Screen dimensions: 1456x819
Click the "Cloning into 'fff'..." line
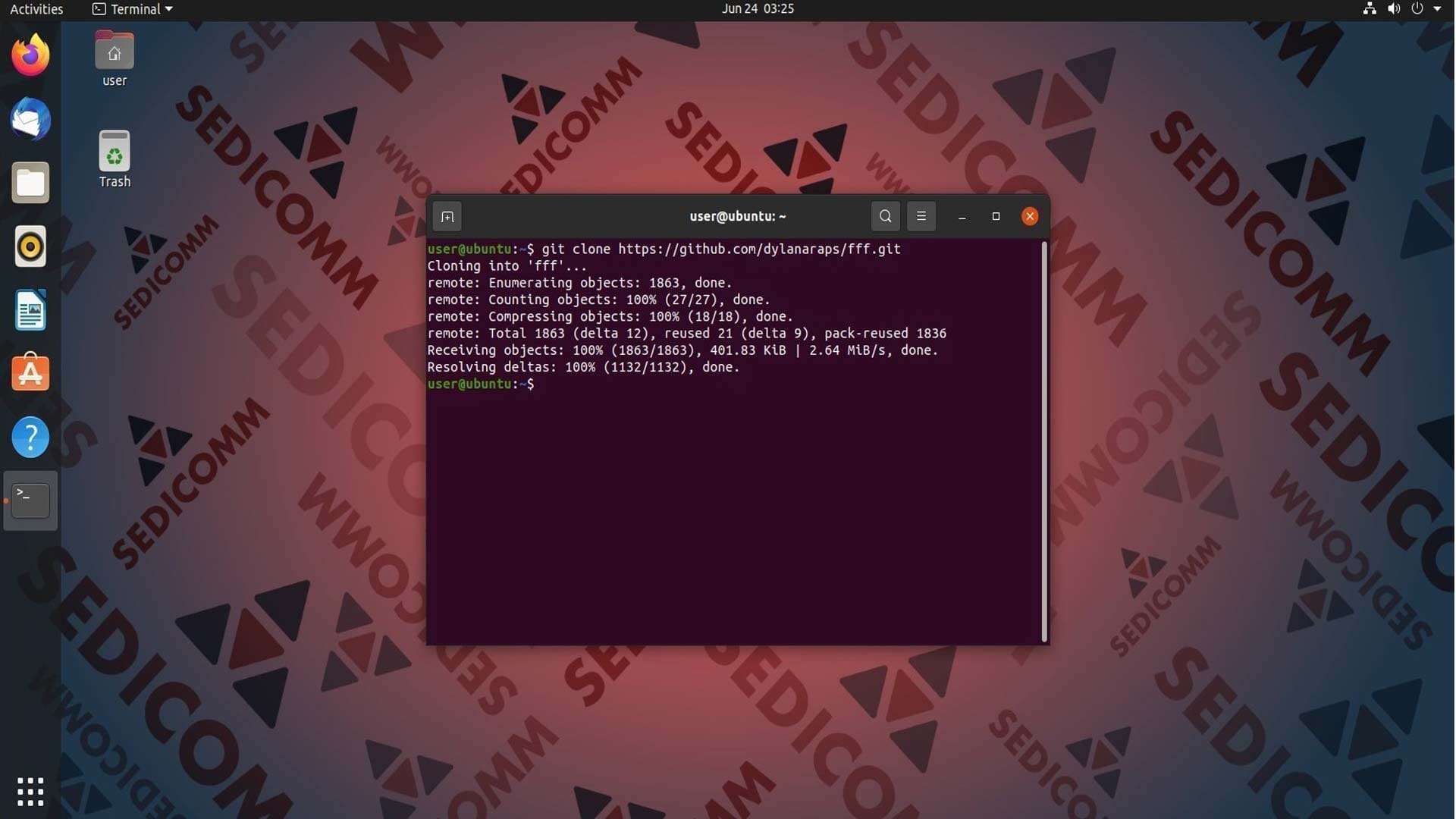(507, 266)
